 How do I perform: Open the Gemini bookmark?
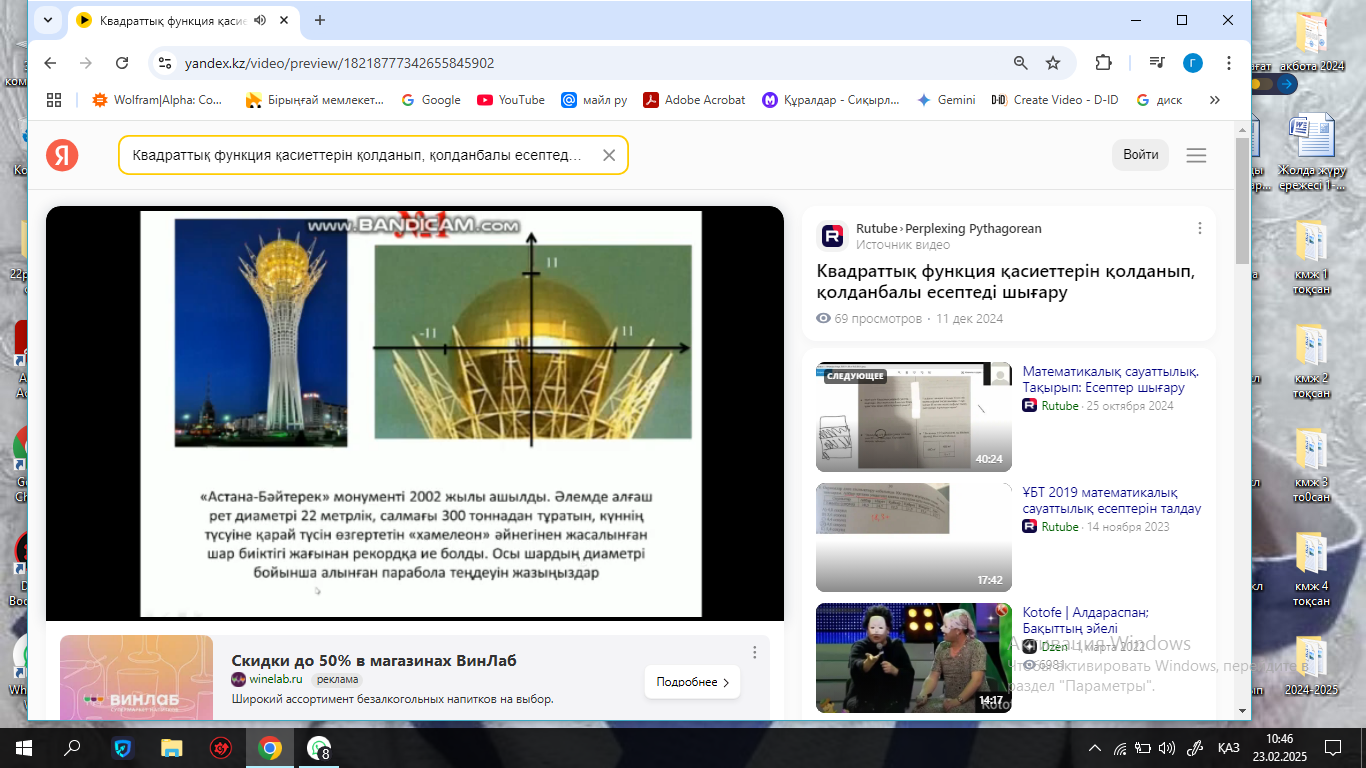(x=946, y=100)
